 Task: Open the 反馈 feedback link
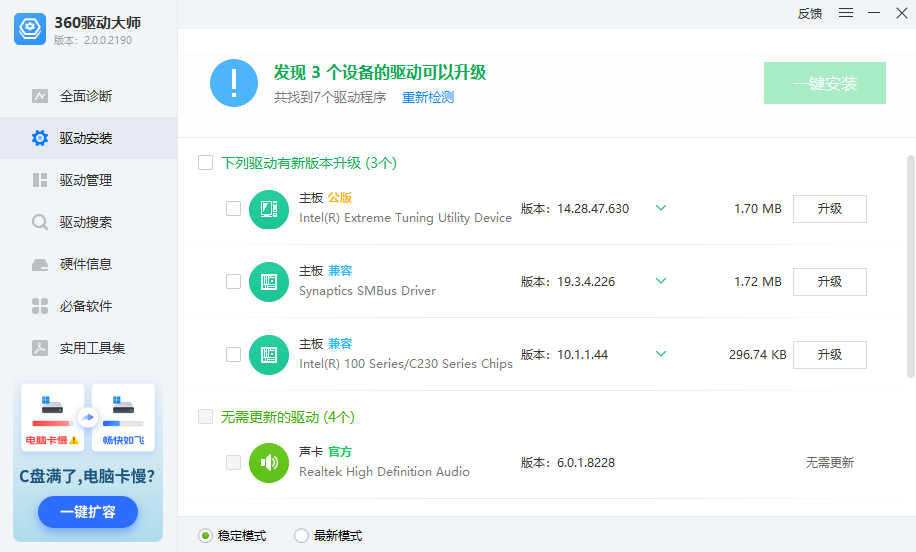click(810, 13)
